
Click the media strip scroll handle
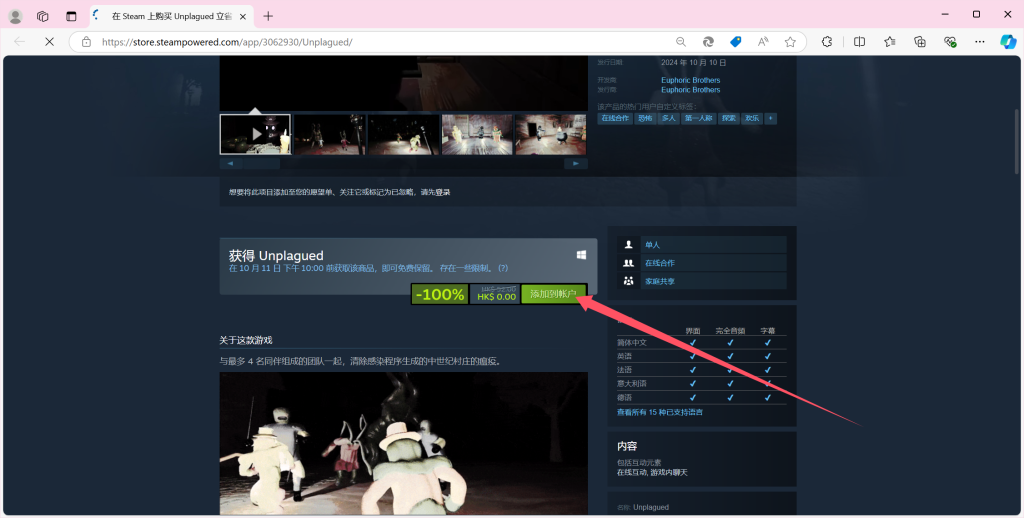click(x=263, y=163)
